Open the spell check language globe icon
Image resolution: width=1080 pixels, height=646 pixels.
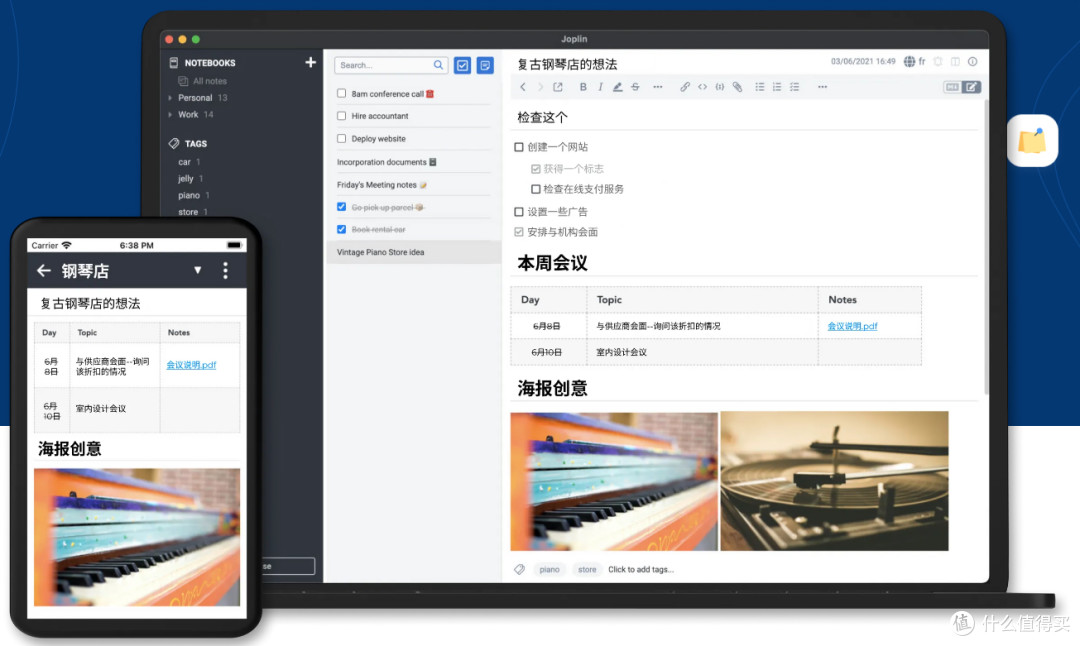point(909,61)
